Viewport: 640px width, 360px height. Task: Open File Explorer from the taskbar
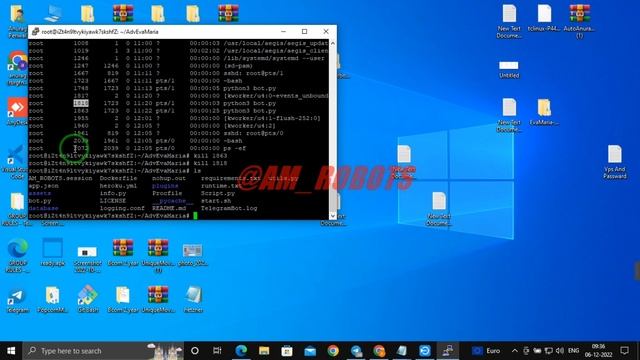click(264, 351)
